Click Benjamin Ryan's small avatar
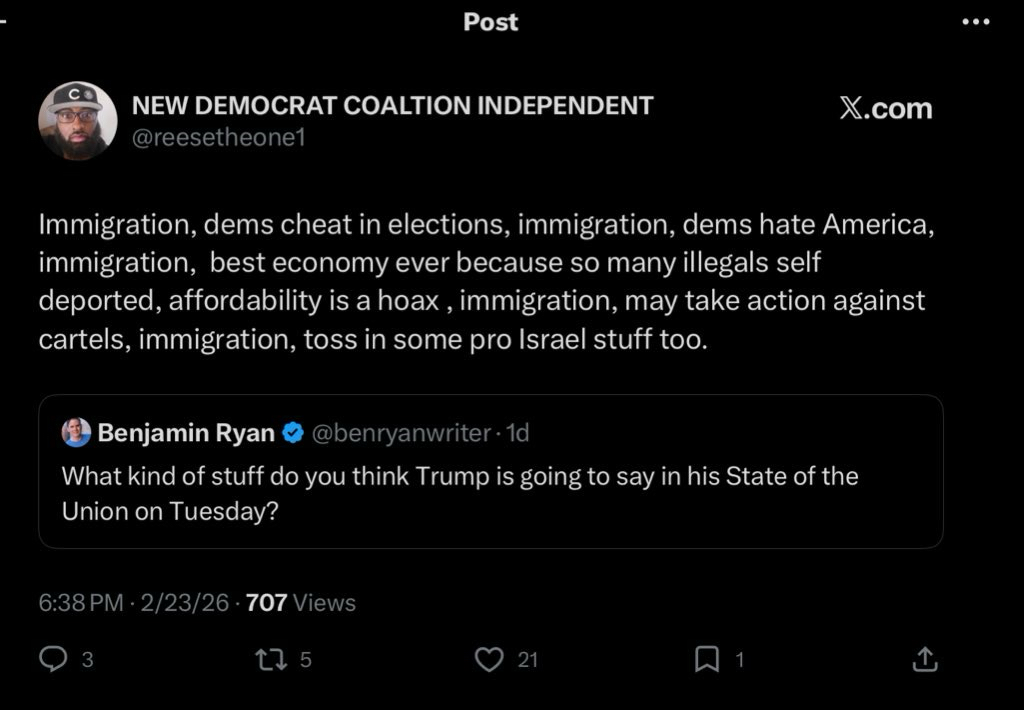 76,432
